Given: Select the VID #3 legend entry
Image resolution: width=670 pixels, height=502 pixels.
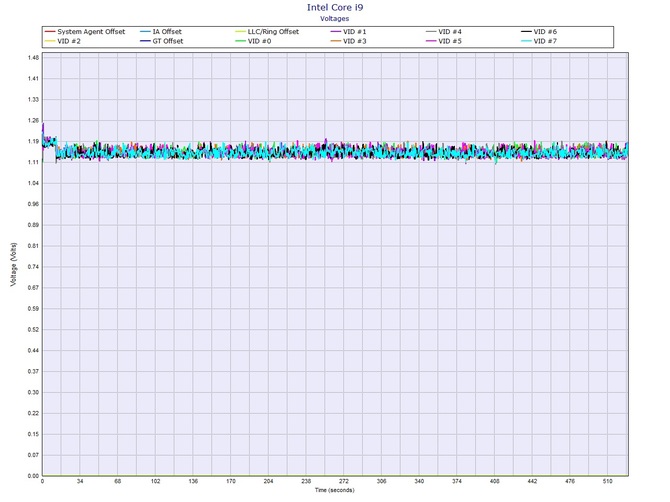Looking at the screenshot, I should 348,41.
